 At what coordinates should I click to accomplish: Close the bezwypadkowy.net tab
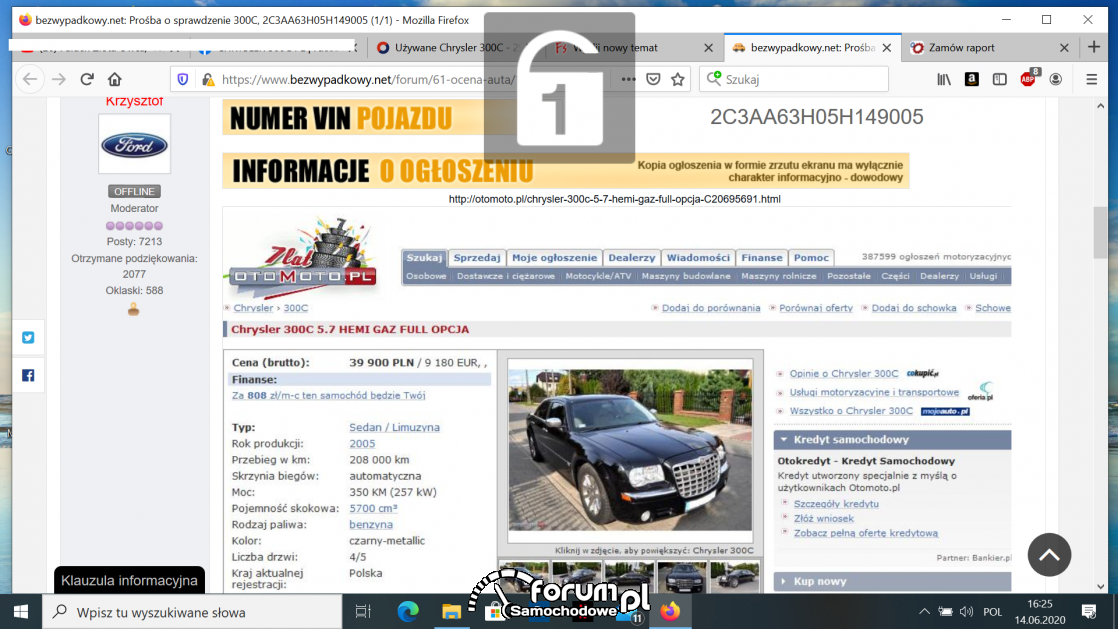pos(887,48)
